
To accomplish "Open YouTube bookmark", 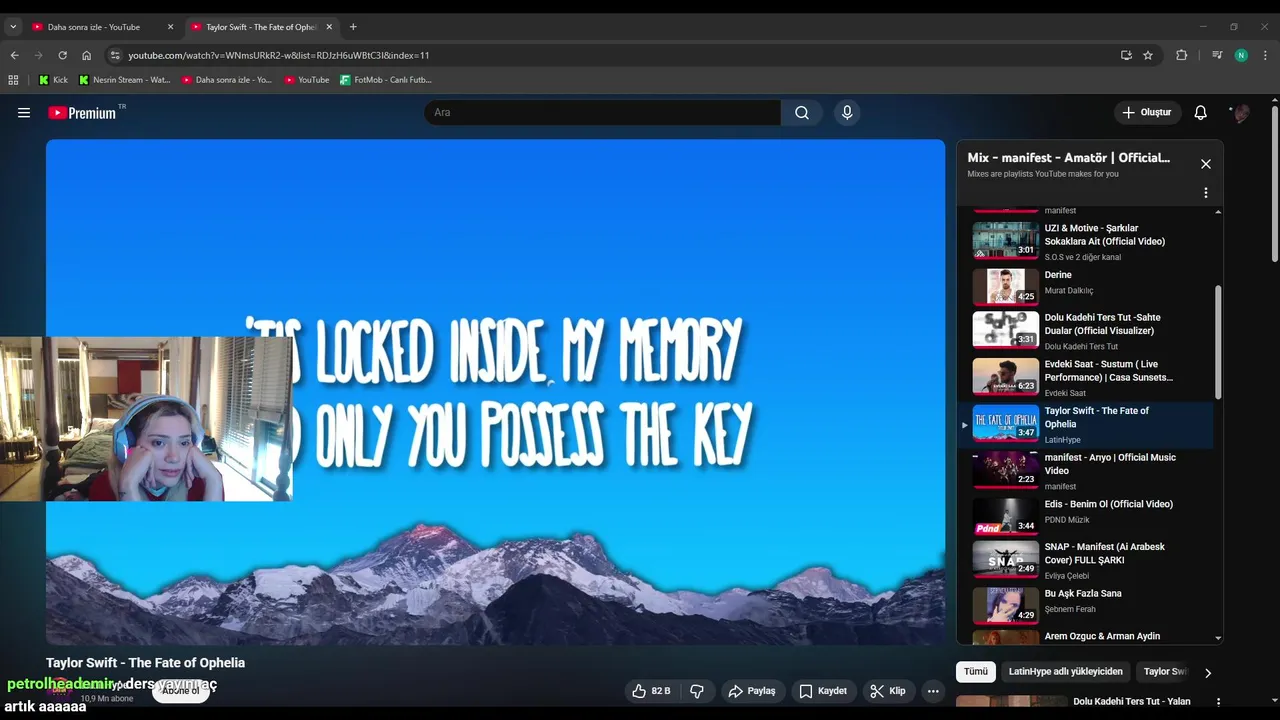I will (x=307, y=79).
